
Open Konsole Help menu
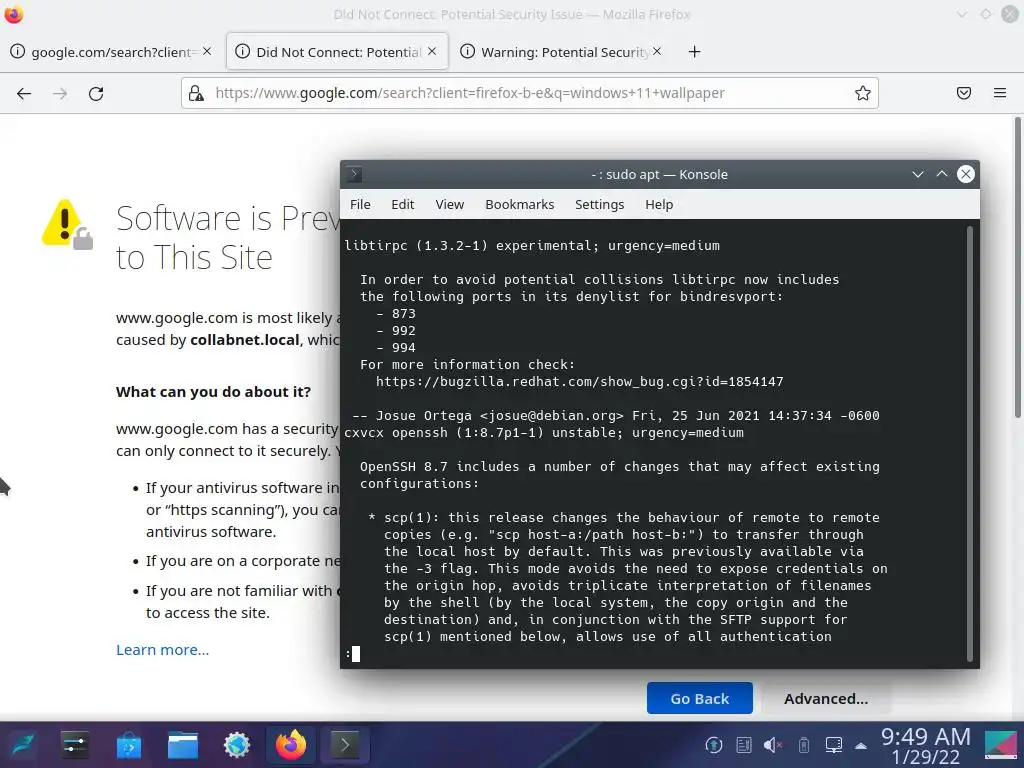point(659,204)
